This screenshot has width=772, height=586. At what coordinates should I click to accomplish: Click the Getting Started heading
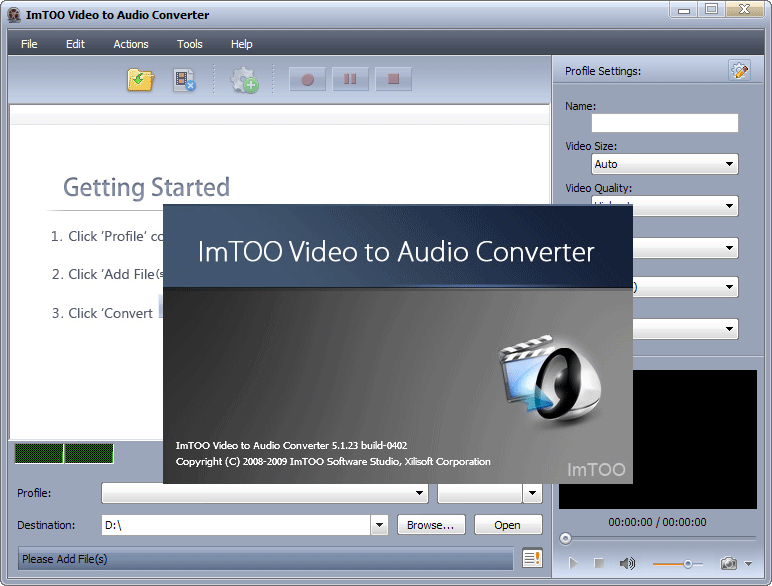tap(147, 188)
